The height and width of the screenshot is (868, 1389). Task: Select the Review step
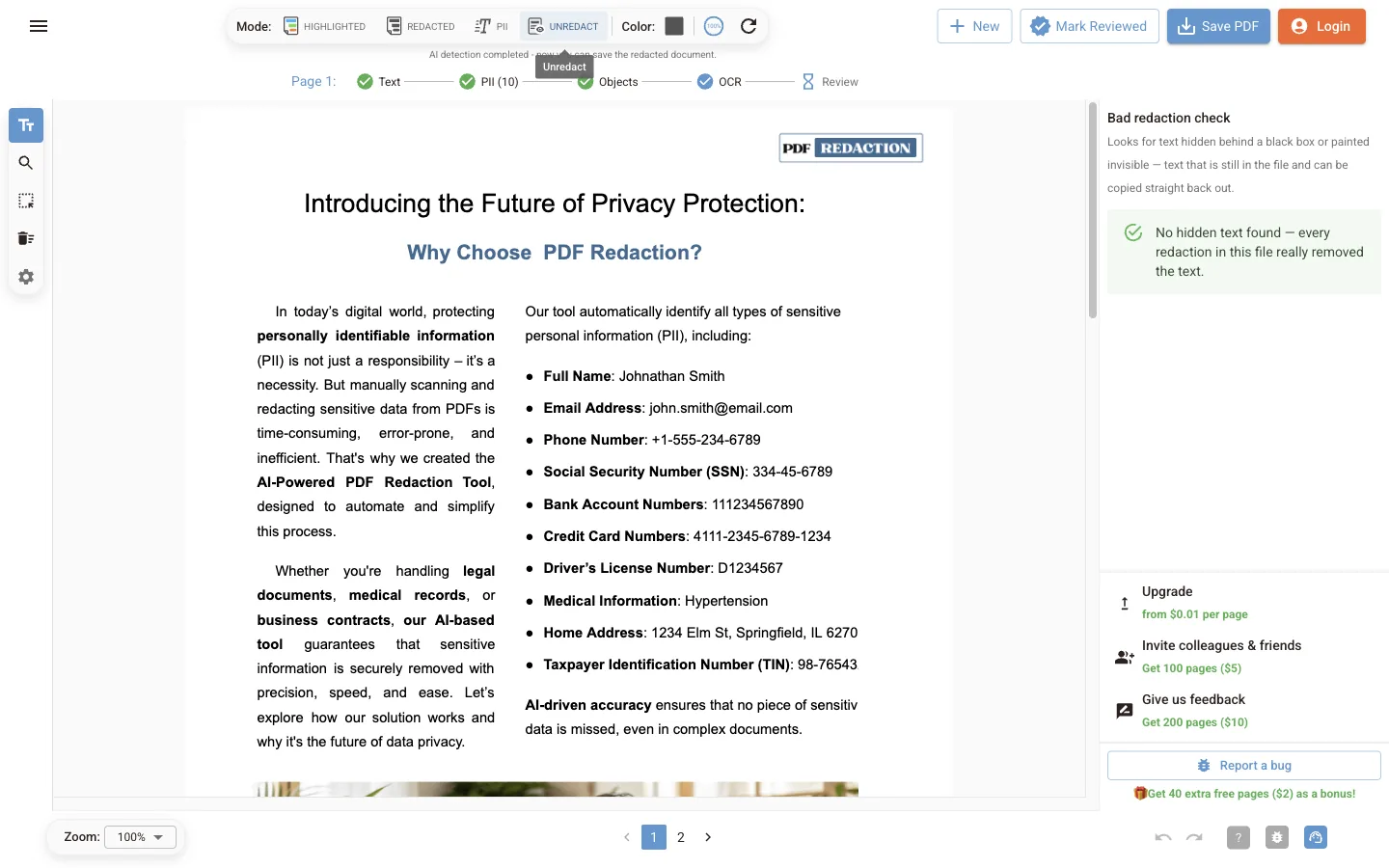pos(830,82)
